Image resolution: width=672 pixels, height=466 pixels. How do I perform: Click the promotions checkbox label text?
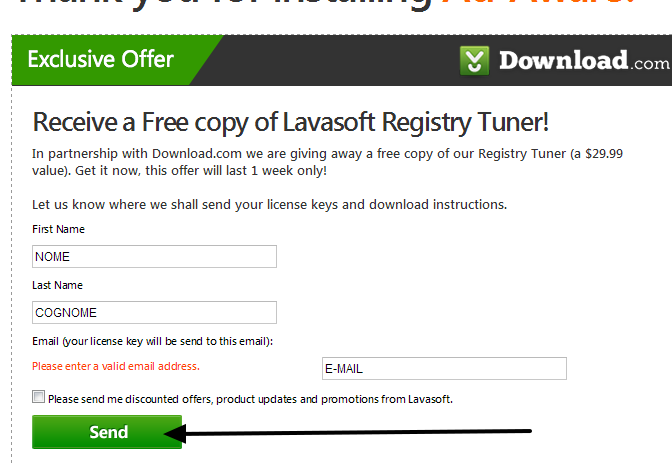click(x=250, y=399)
